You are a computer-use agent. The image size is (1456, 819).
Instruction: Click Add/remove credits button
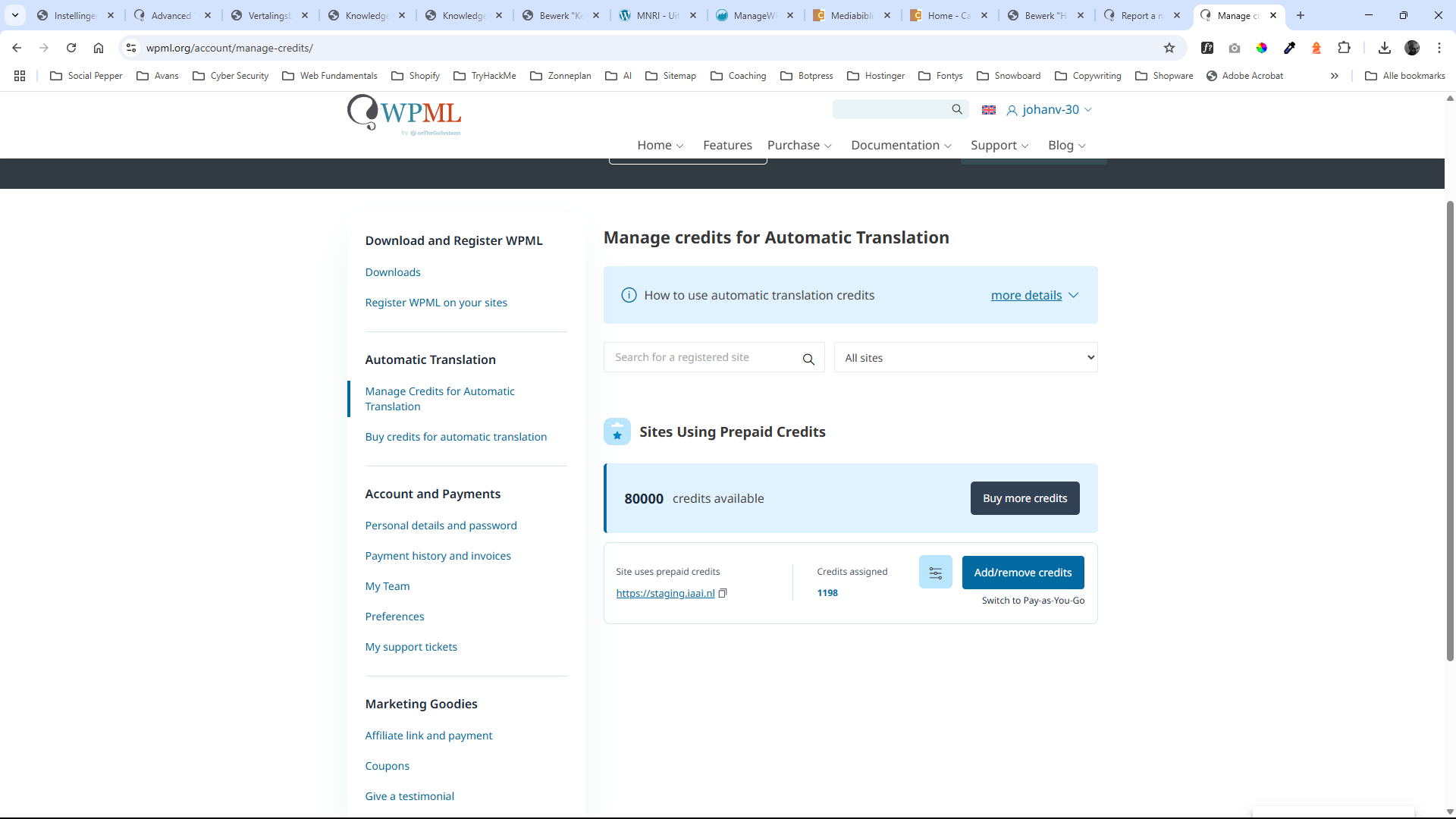pyautogui.click(x=1023, y=573)
